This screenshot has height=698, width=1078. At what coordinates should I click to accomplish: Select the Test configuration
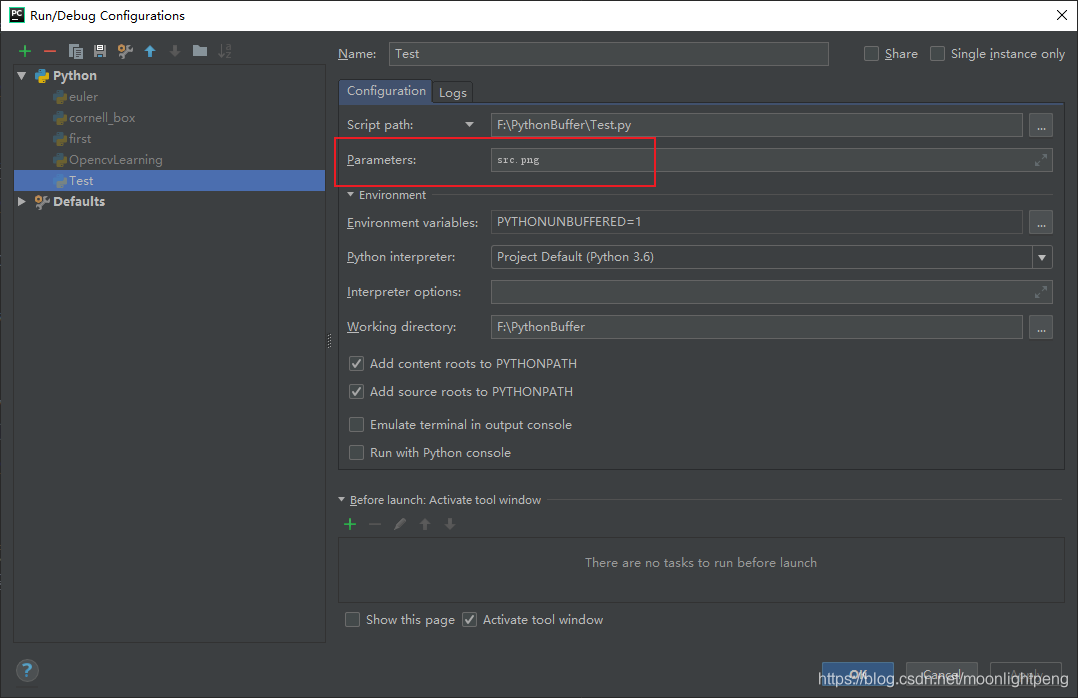coord(169,181)
